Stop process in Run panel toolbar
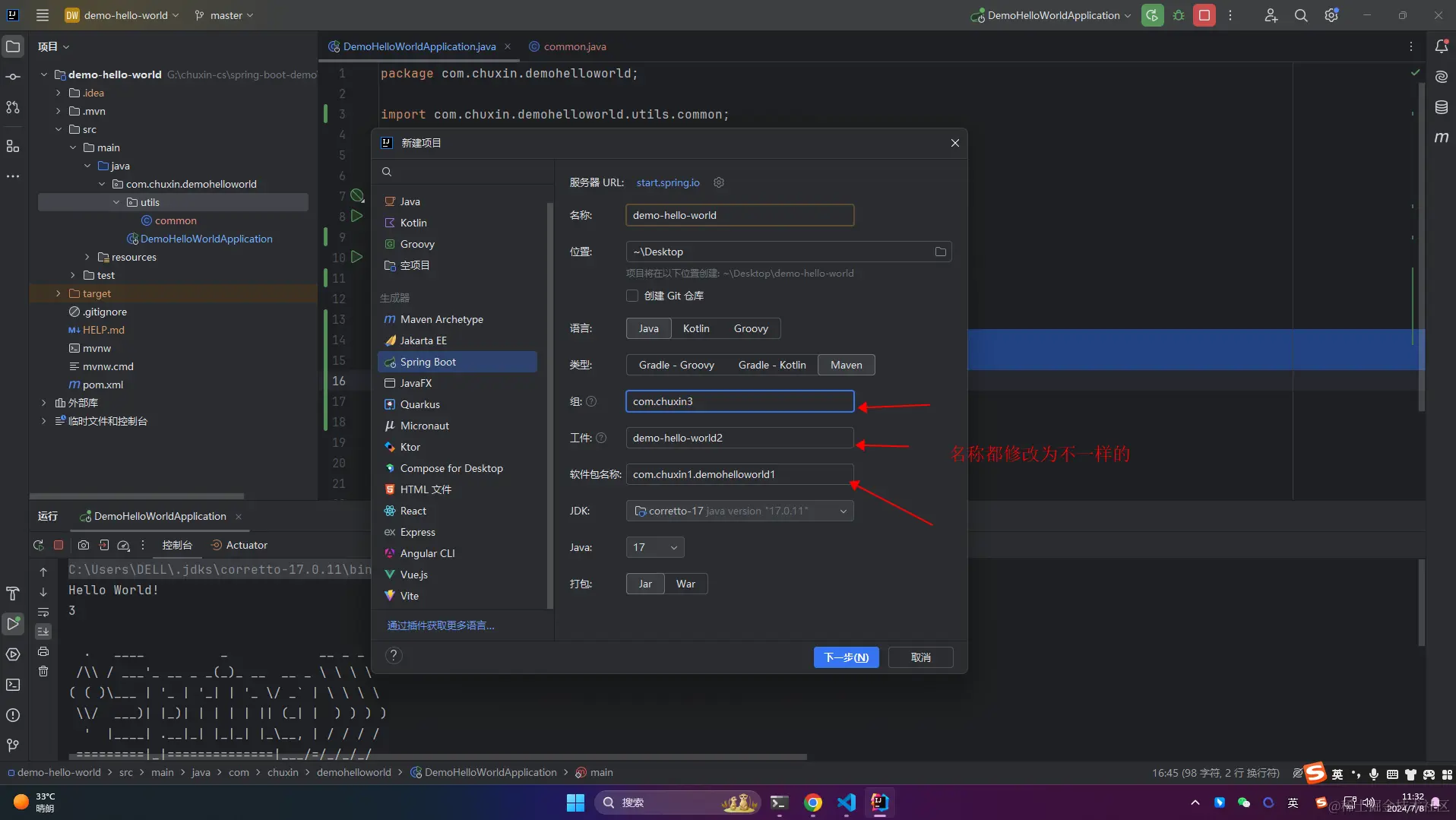This screenshot has width=1456, height=820. [x=59, y=545]
